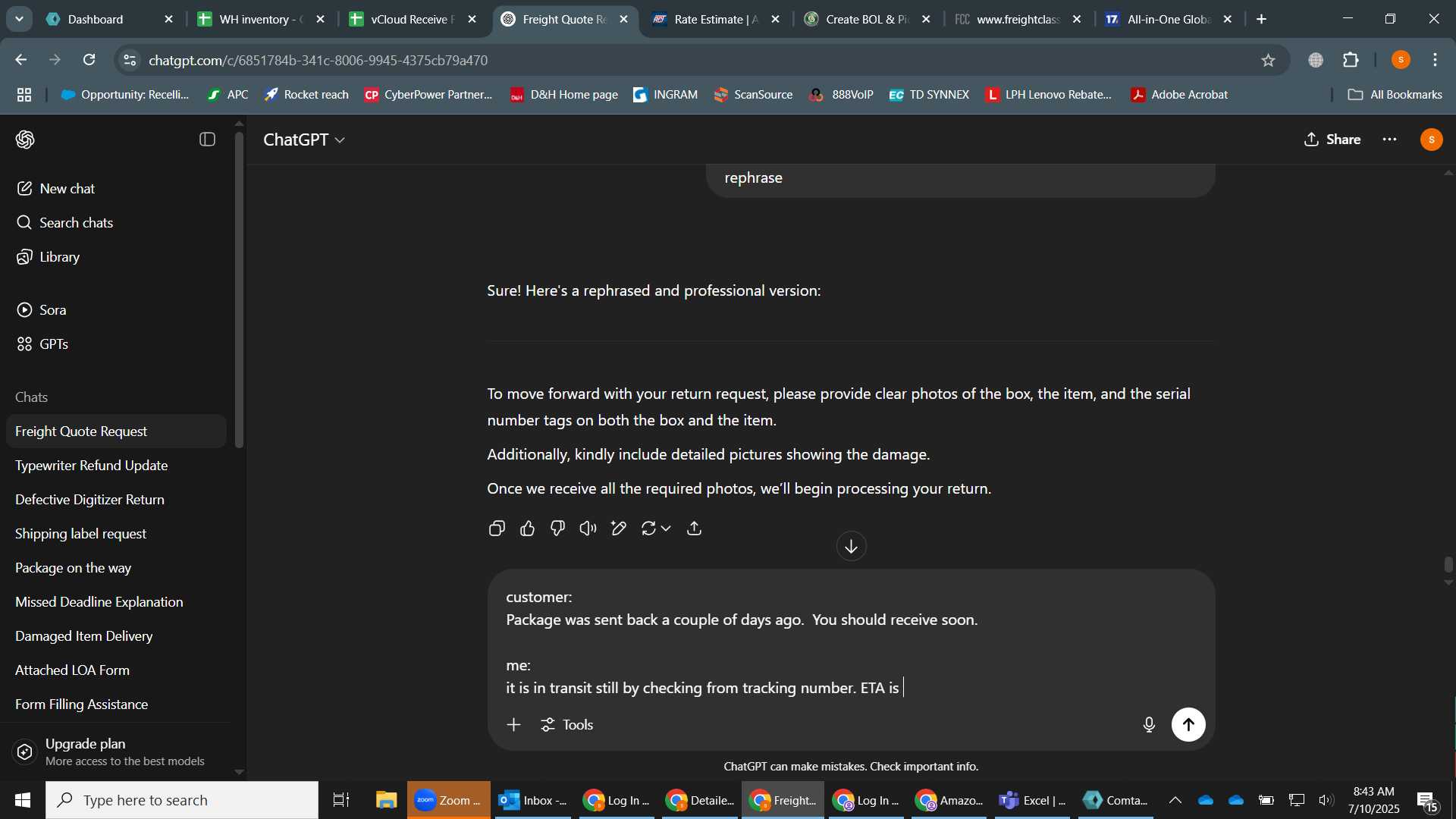Viewport: 1456px width, 819px height.
Task: Open TD SYNNEX bookmark
Action: [x=929, y=95]
